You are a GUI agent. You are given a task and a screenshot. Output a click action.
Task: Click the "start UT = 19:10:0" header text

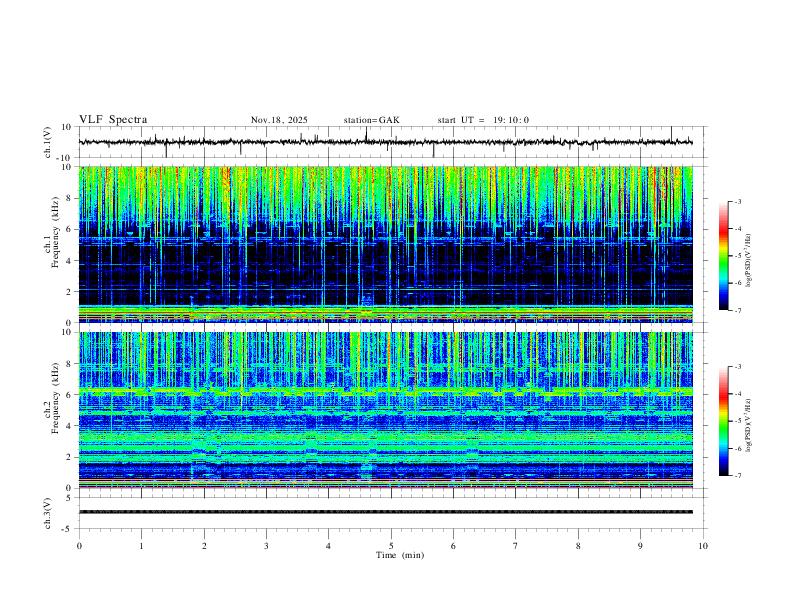483,120
